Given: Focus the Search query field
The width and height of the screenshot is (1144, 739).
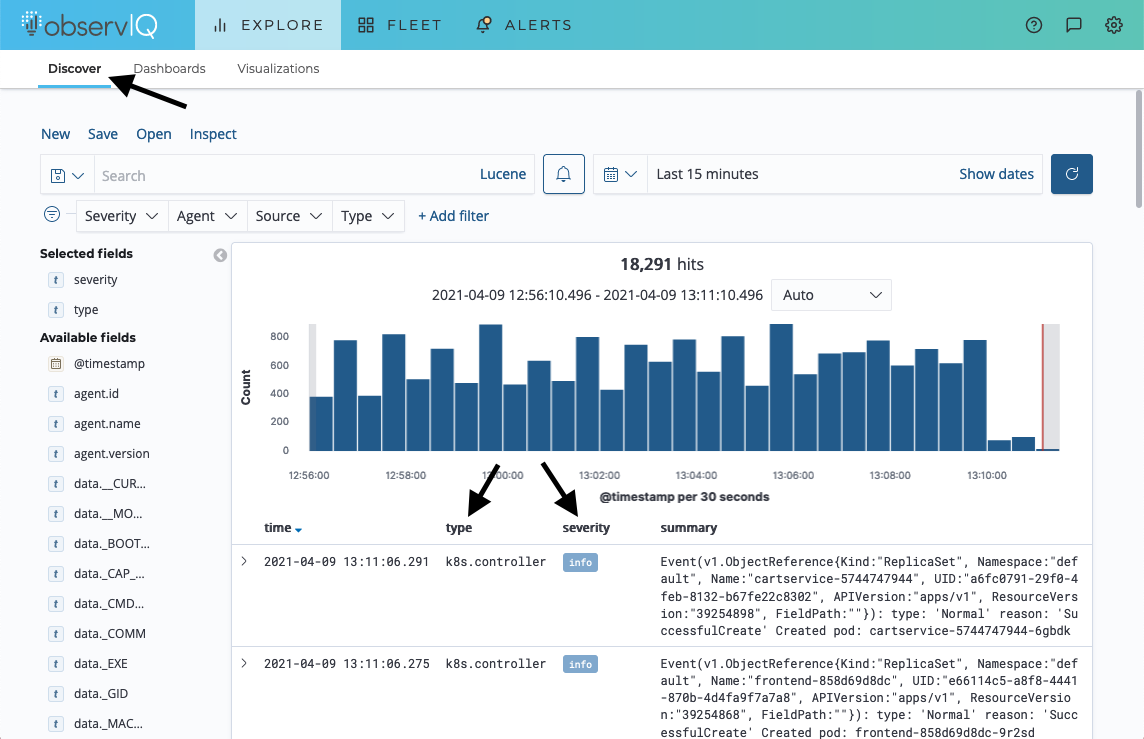Looking at the screenshot, I should click(x=285, y=175).
